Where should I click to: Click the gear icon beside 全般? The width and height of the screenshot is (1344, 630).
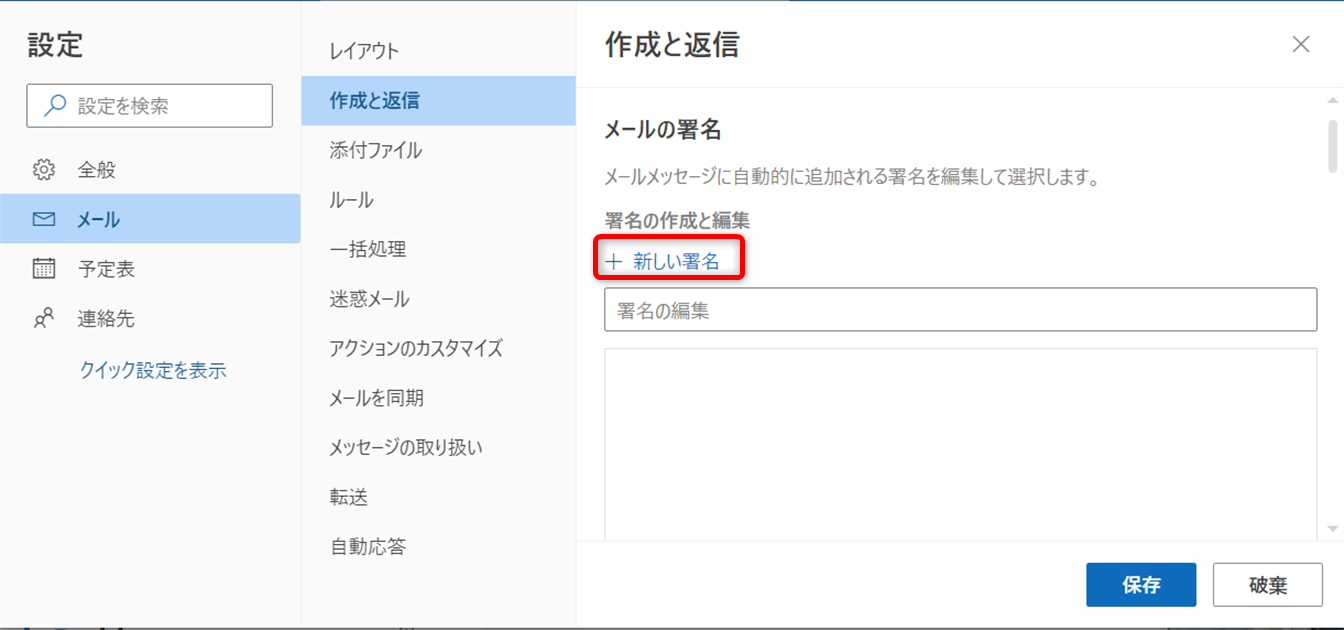tap(44, 170)
